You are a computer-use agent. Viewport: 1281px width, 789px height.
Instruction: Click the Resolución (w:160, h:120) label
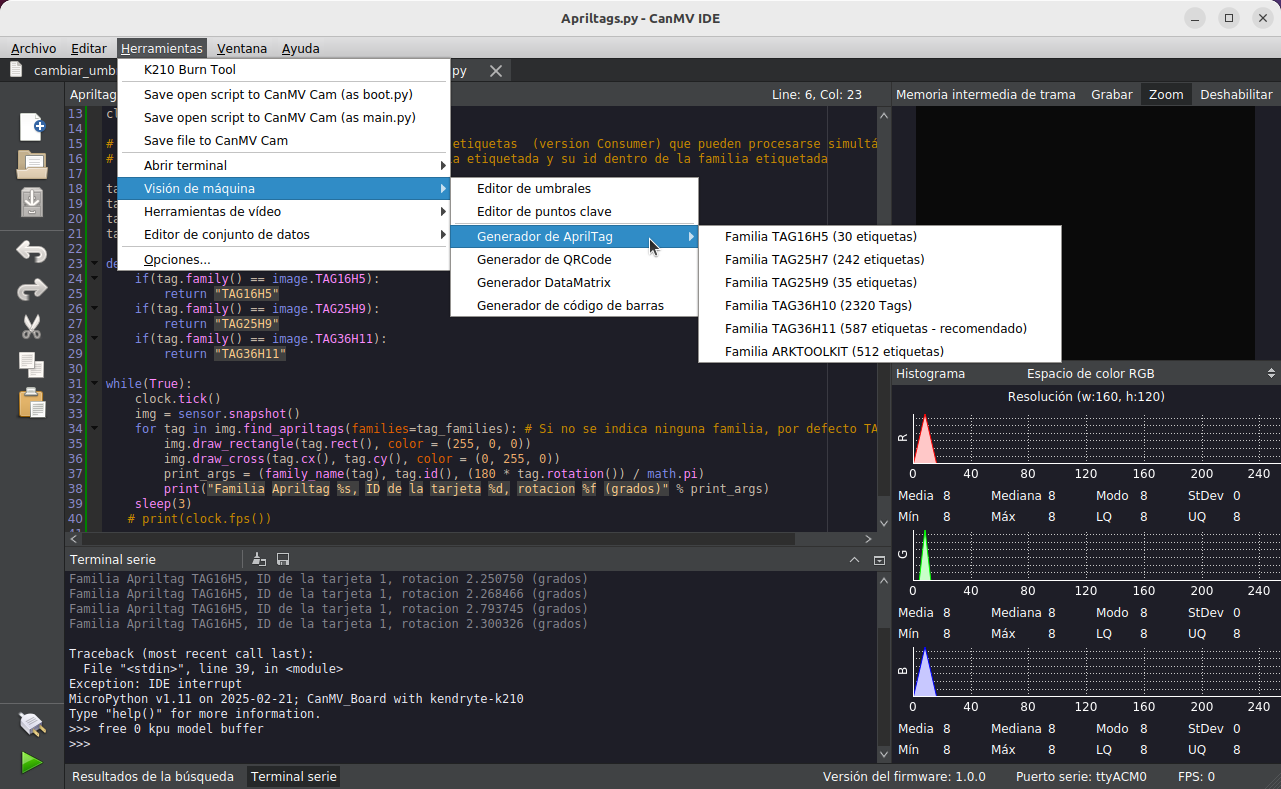point(1086,396)
